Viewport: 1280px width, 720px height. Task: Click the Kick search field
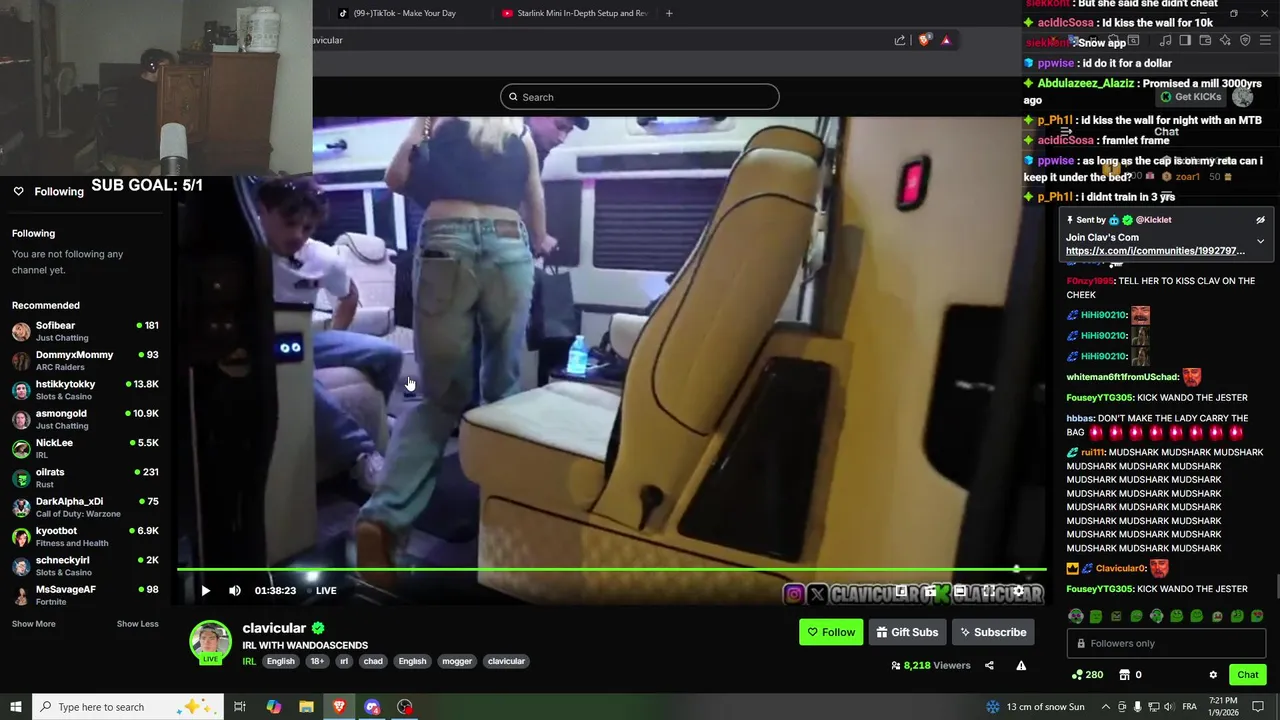640,97
